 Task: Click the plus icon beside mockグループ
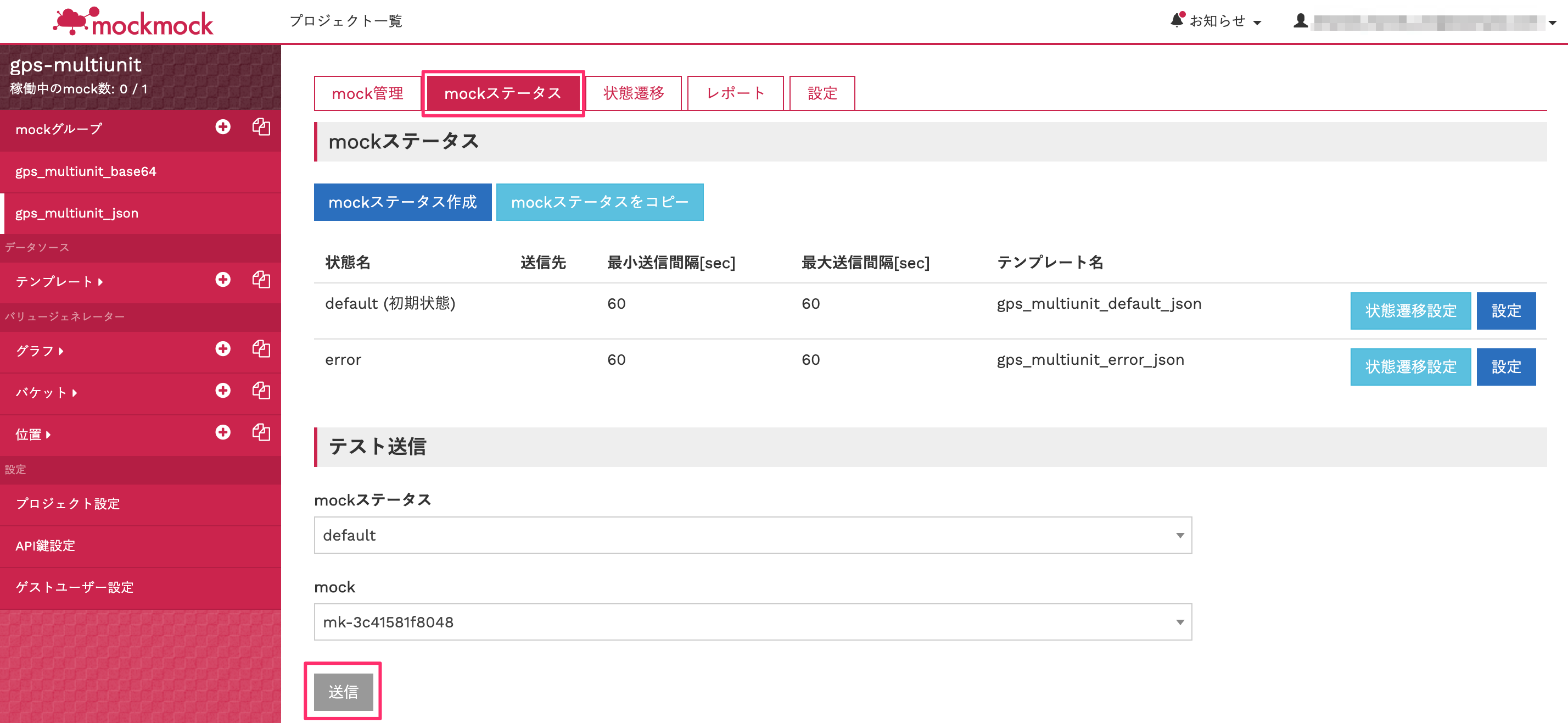(x=223, y=127)
